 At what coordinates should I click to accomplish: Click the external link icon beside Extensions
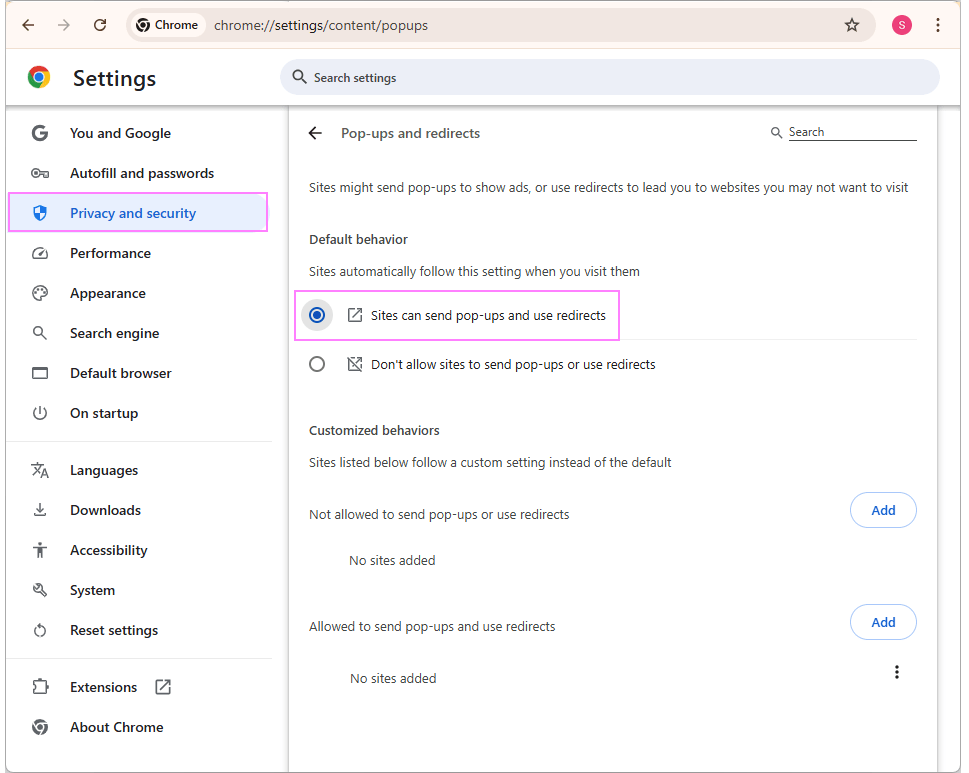click(163, 686)
